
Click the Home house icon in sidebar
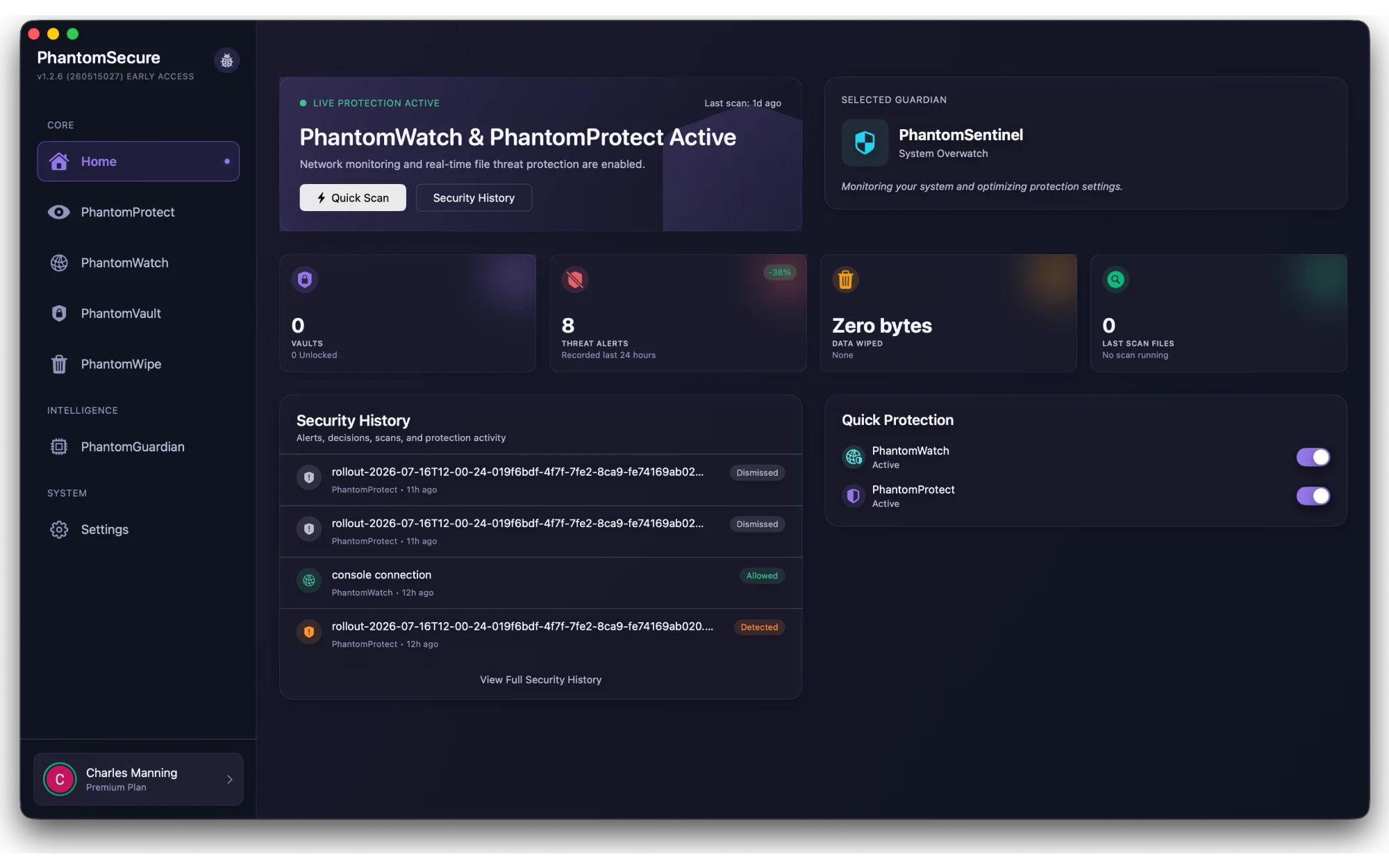59,161
